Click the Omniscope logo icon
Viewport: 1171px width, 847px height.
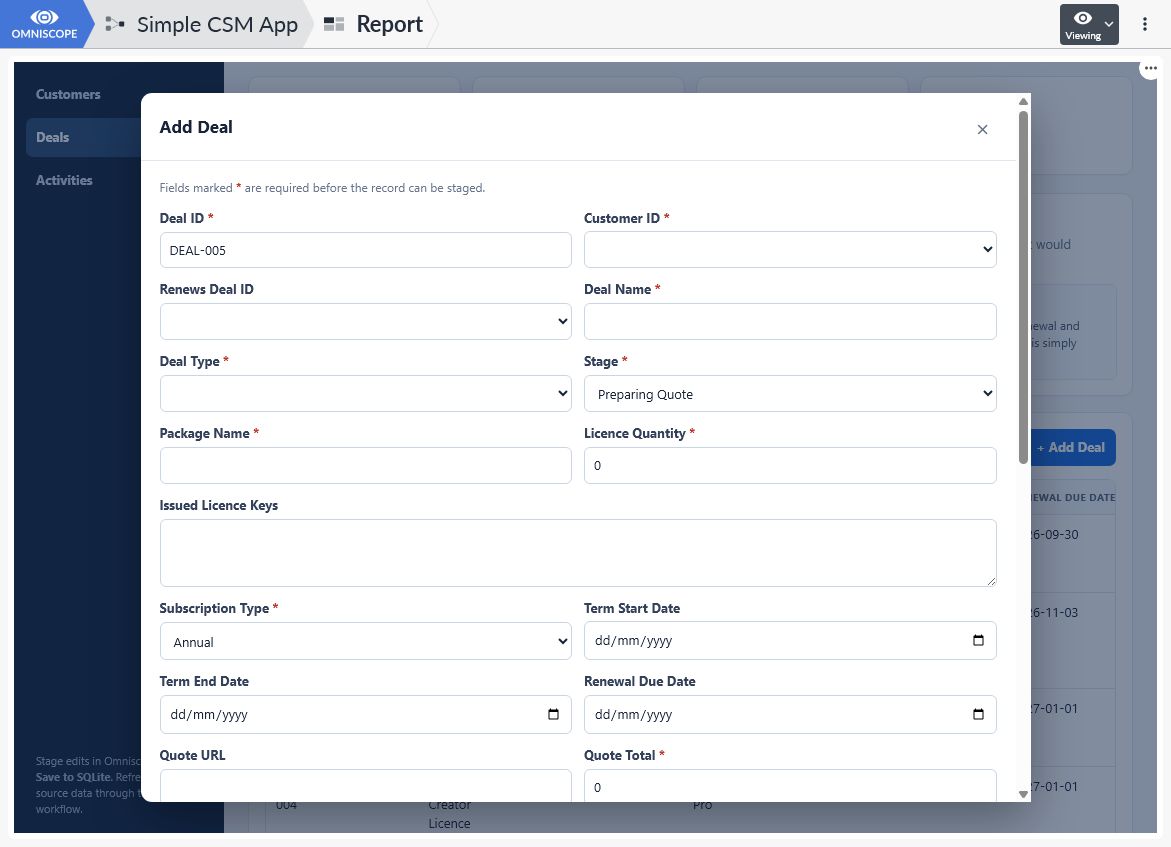44,17
